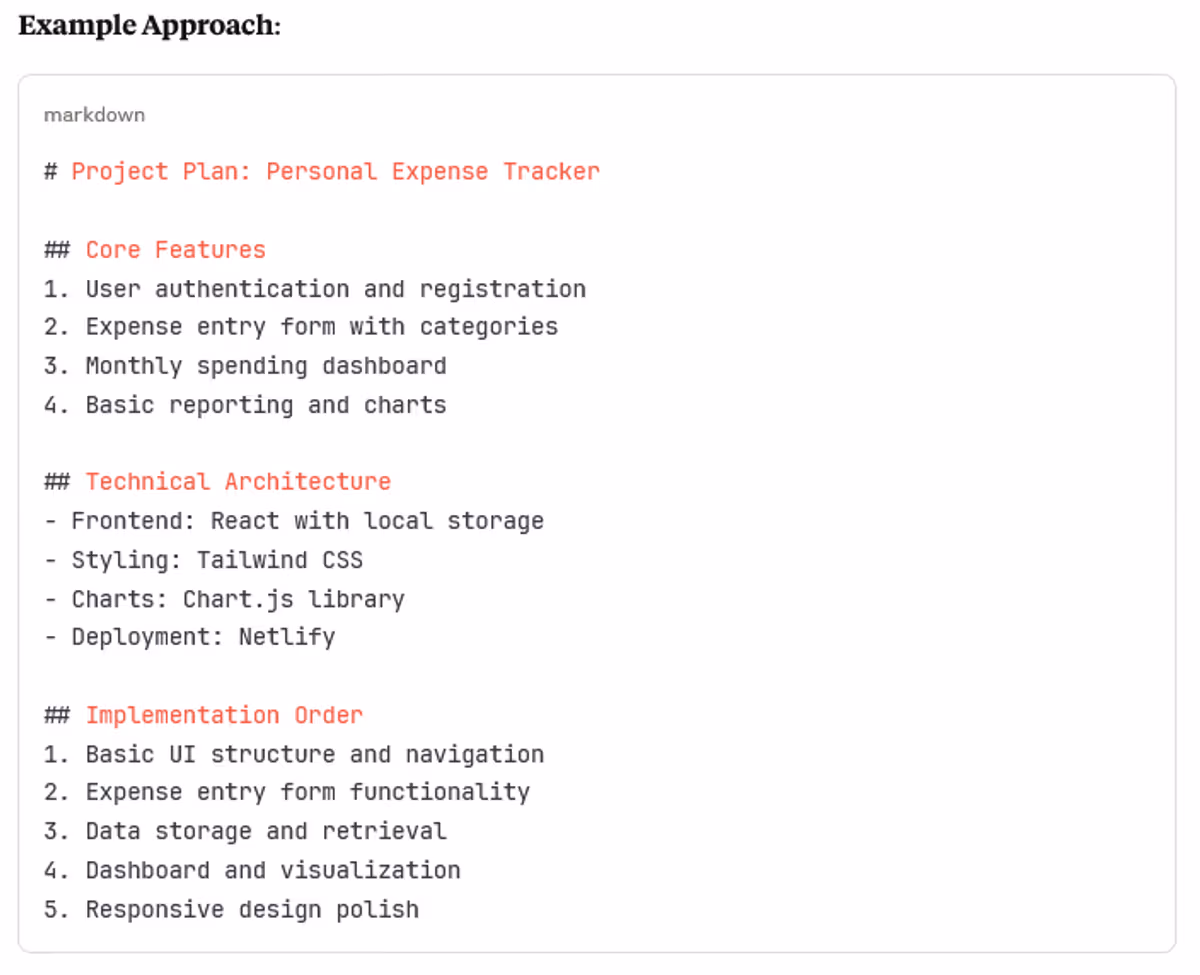The width and height of the screenshot is (1200, 975).
Task: Click the "Deployment: Netlify" line
Action: 202,637
